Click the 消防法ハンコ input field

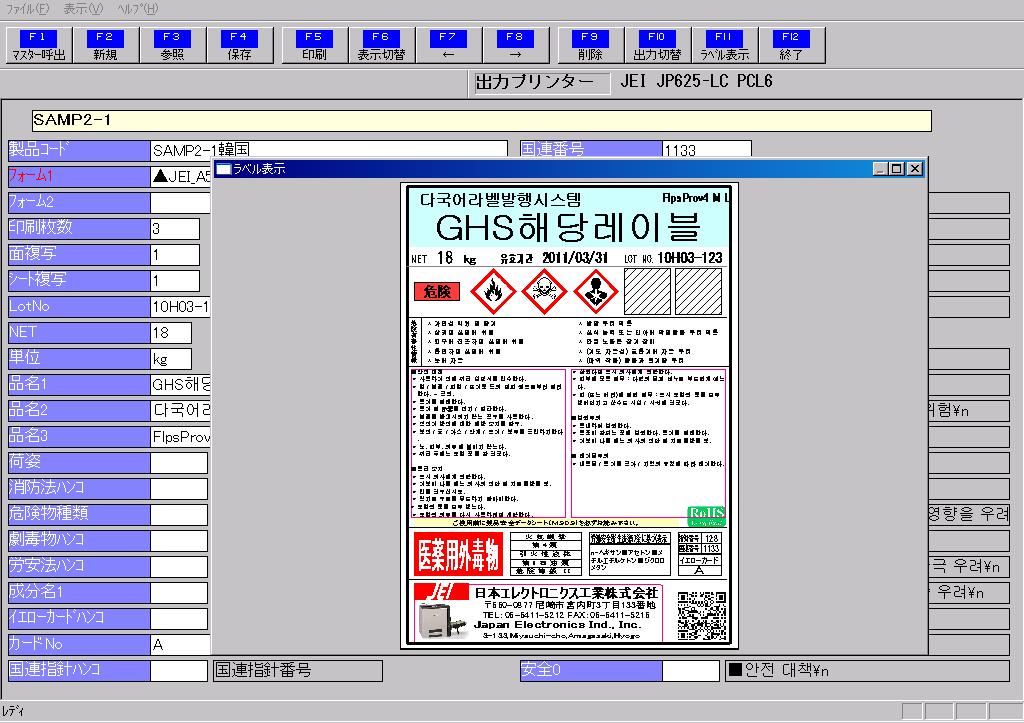(x=179, y=489)
